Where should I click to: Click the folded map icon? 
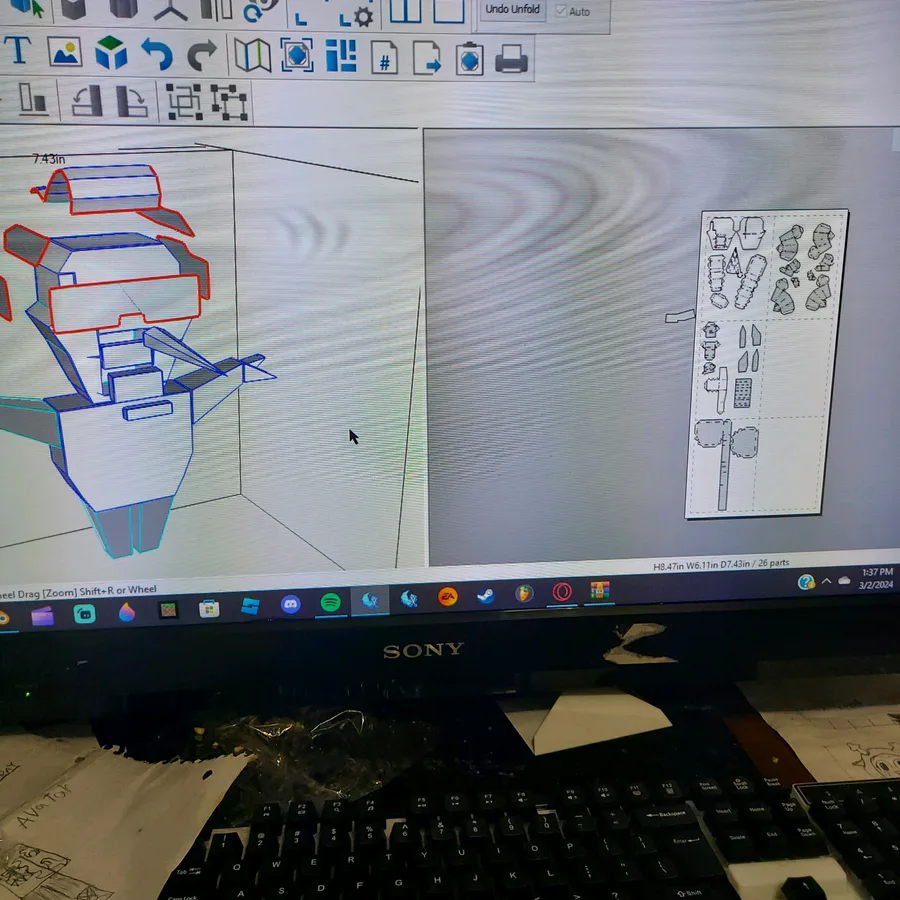[253, 56]
